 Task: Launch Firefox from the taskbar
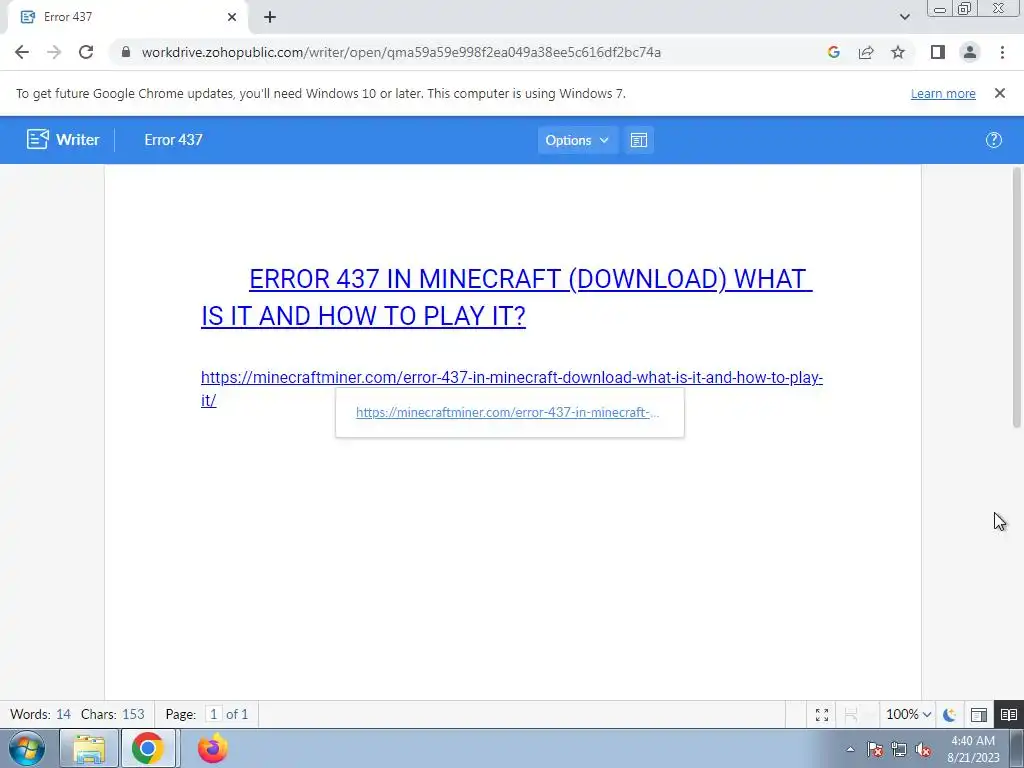212,748
